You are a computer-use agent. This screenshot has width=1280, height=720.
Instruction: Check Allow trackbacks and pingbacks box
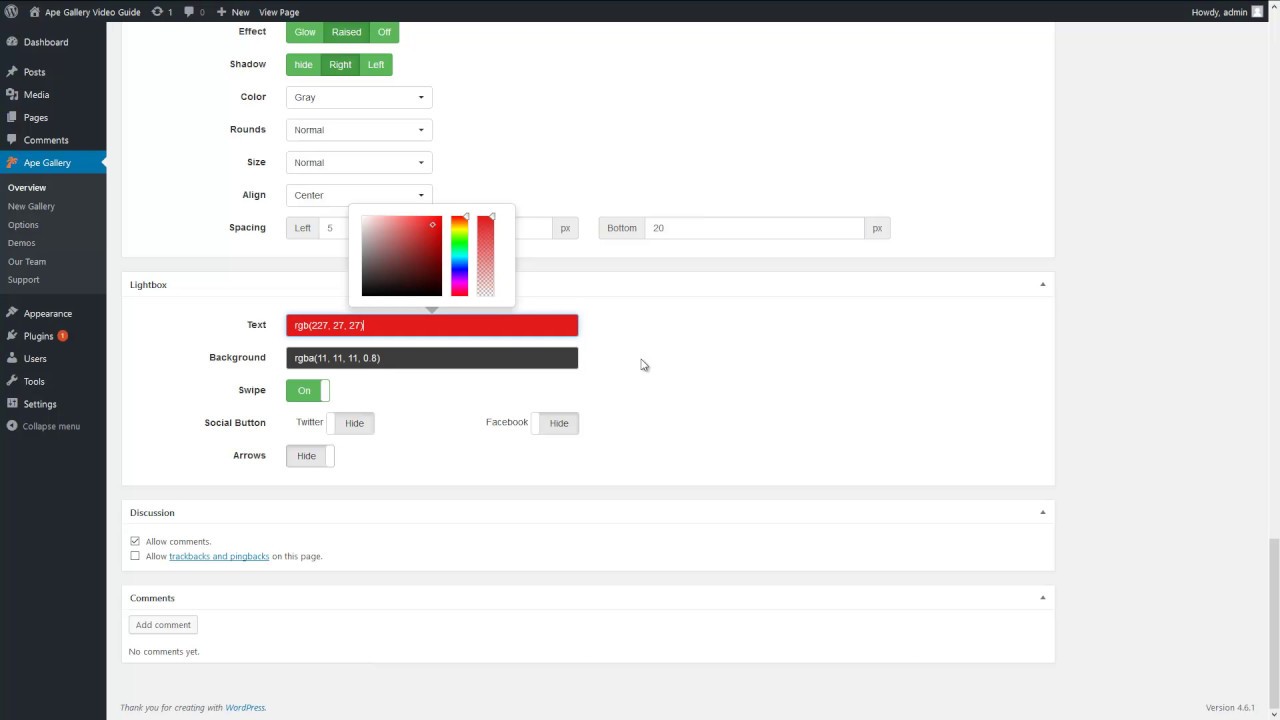coord(135,556)
